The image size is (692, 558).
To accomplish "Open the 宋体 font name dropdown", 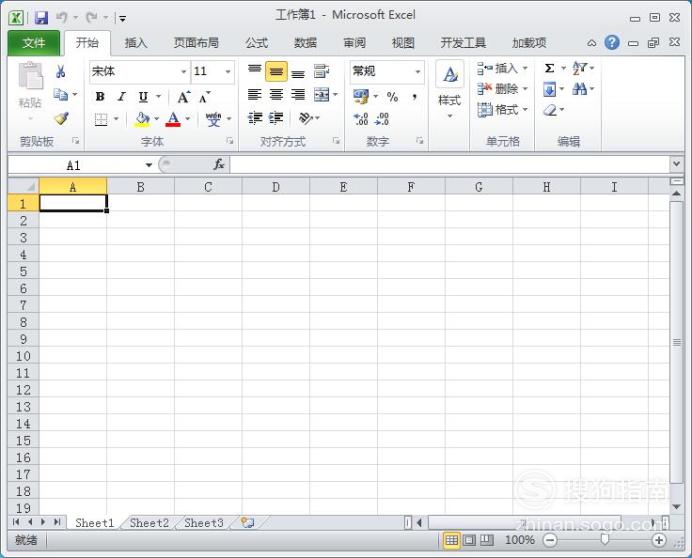I will point(184,72).
